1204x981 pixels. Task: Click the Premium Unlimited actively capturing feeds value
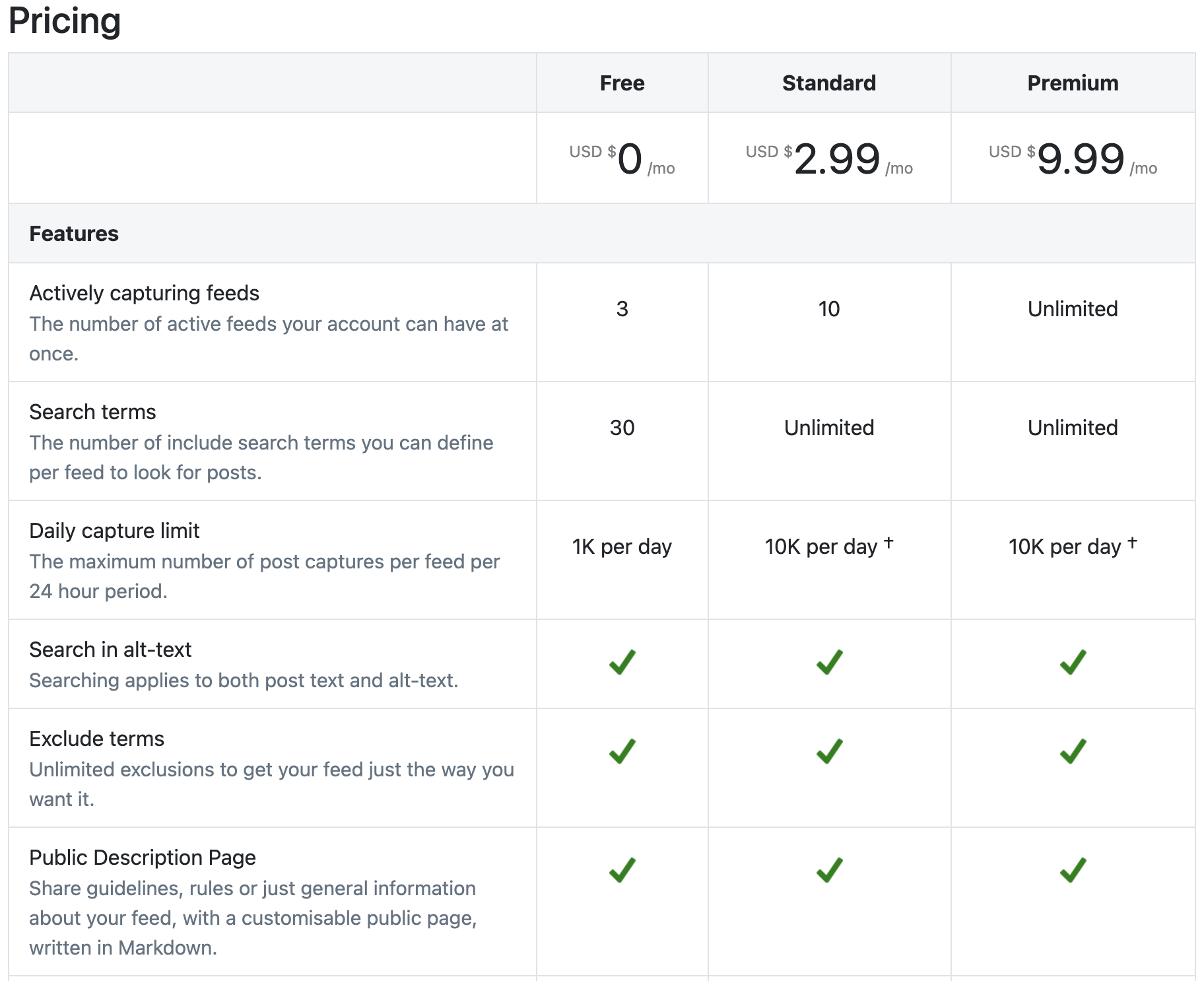click(1073, 309)
